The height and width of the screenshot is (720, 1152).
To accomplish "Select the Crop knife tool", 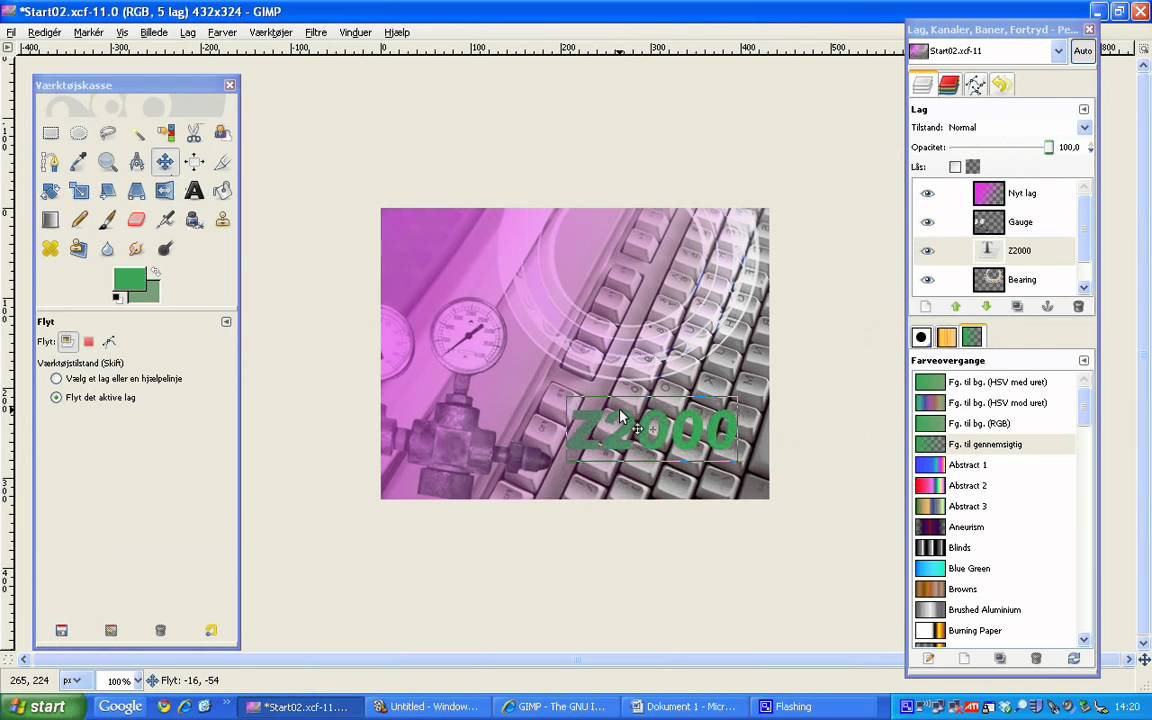I will [223, 162].
